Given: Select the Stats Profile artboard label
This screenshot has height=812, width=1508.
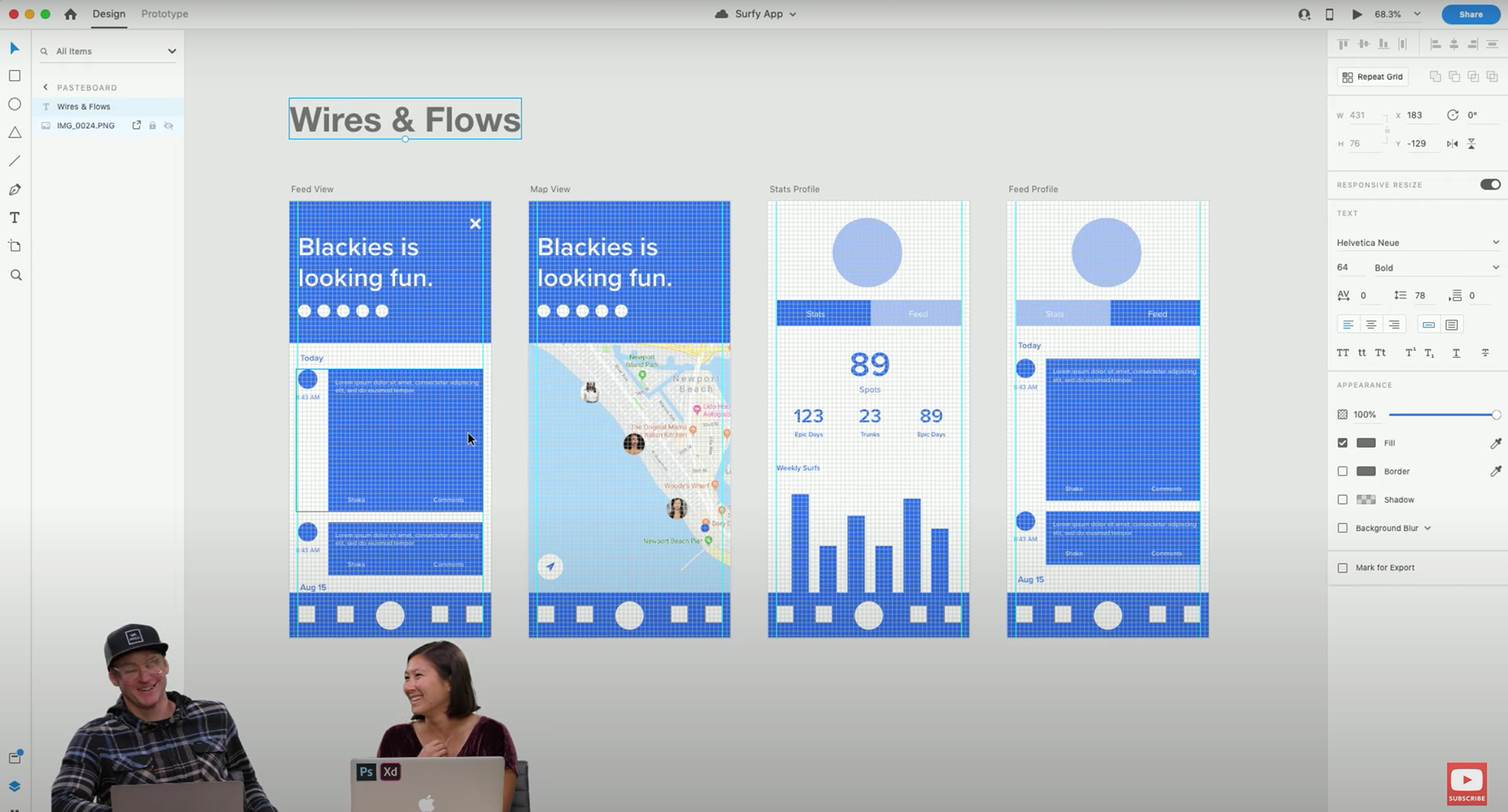Looking at the screenshot, I should click(794, 189).
